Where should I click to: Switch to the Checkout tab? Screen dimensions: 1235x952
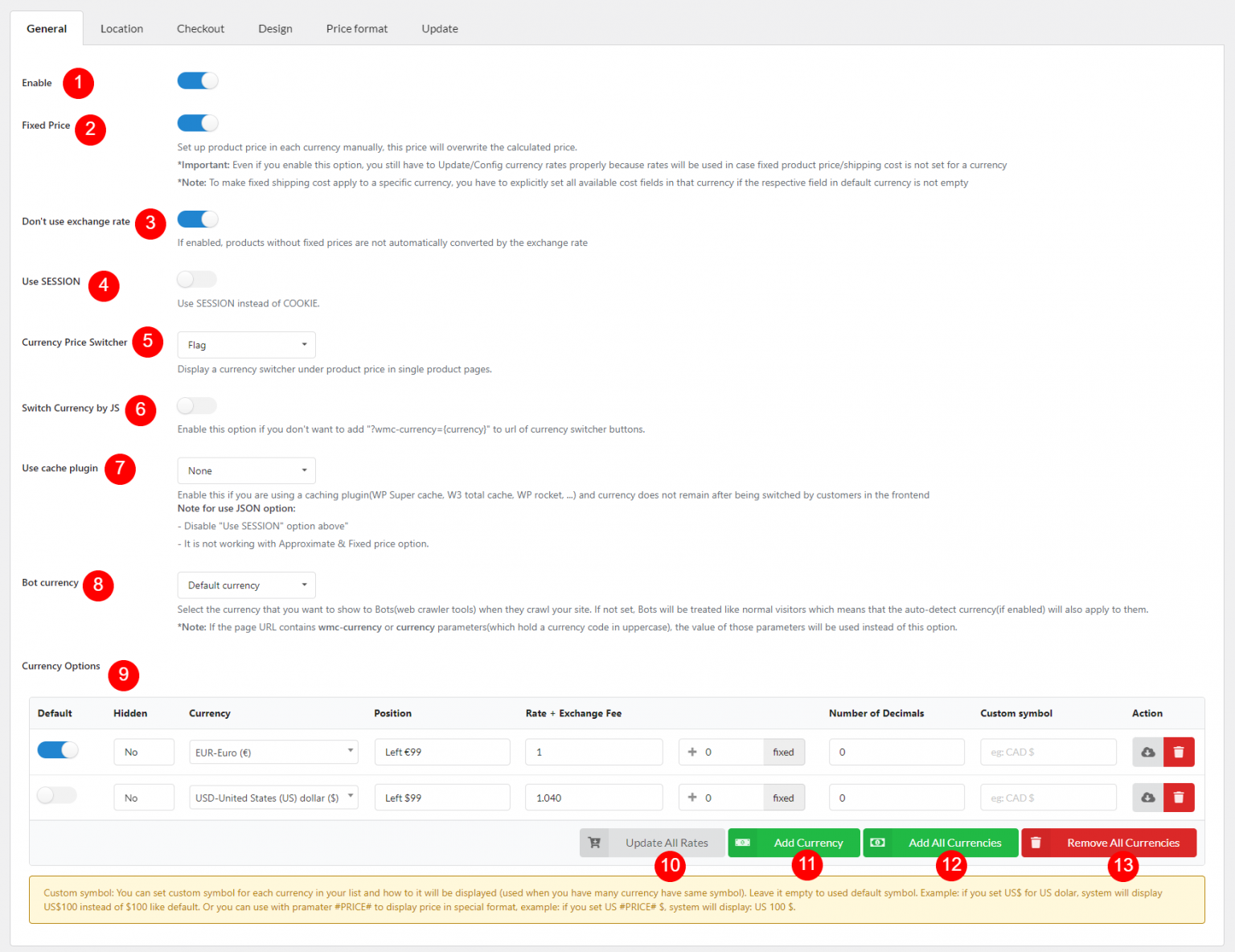(200, 29)
